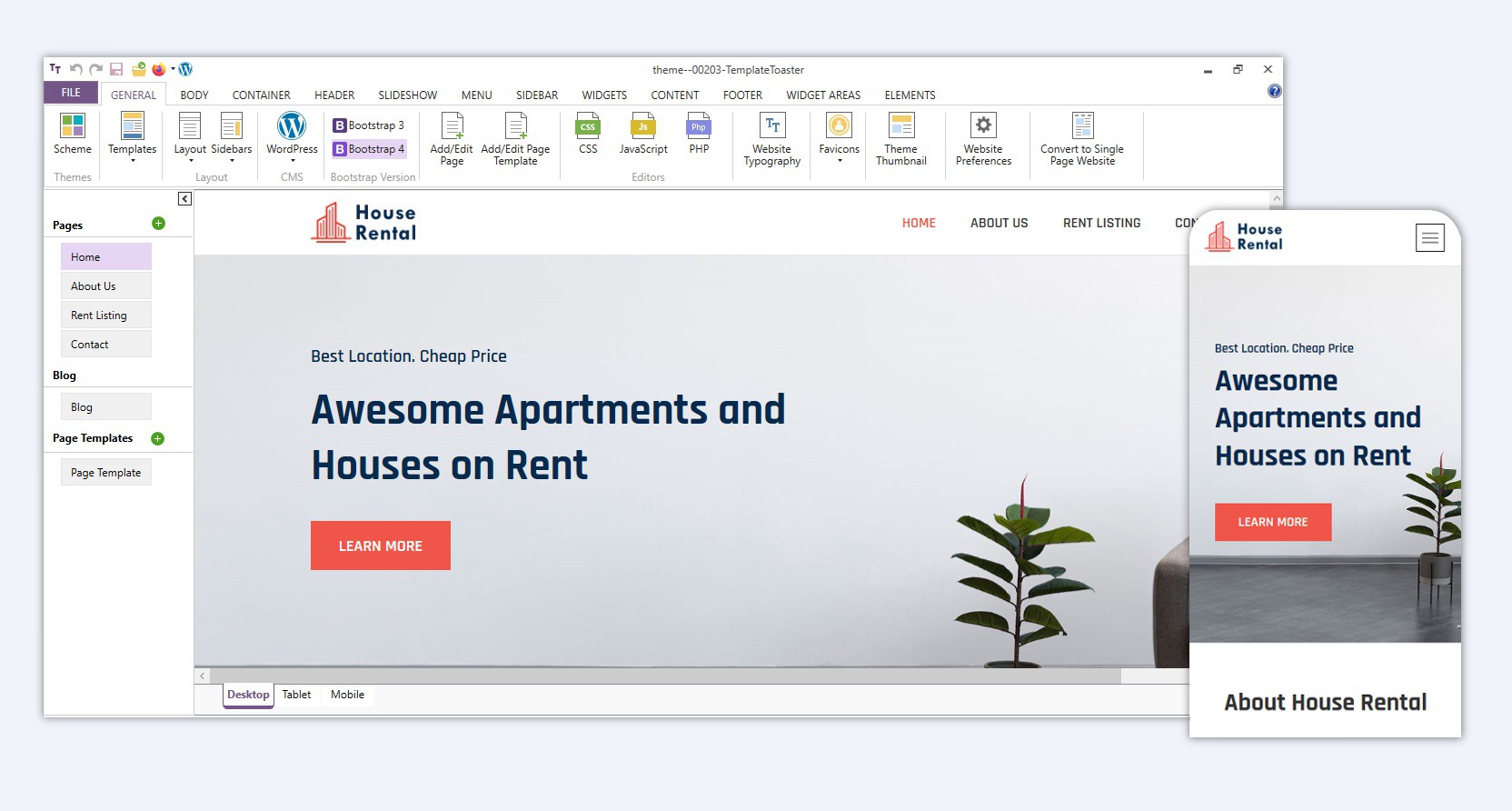Click Convert to Single Page Website

coord(1082,138)
